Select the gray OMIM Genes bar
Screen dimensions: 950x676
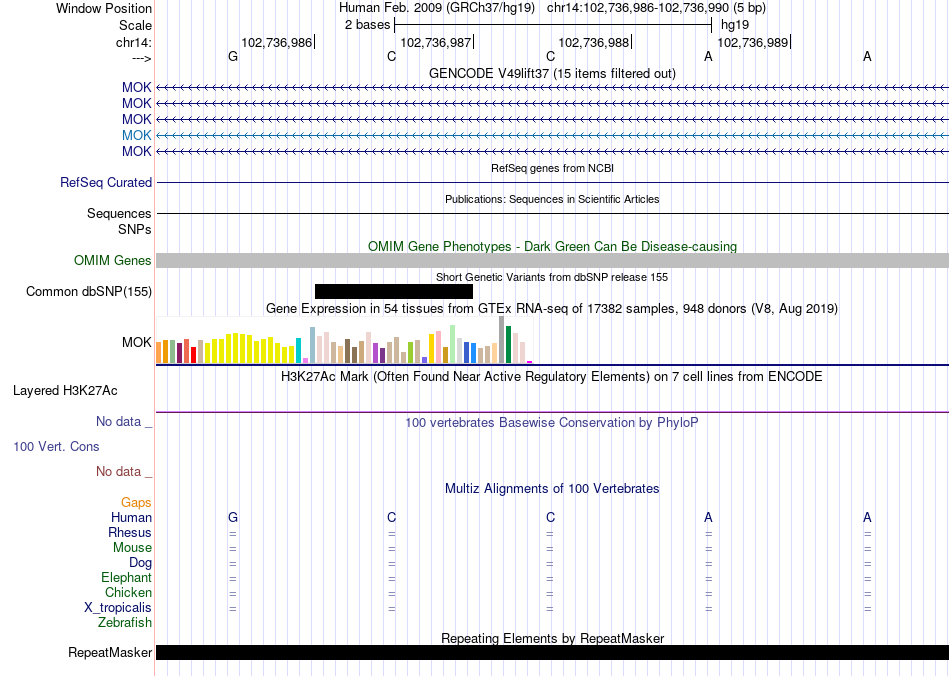point(553,260)
